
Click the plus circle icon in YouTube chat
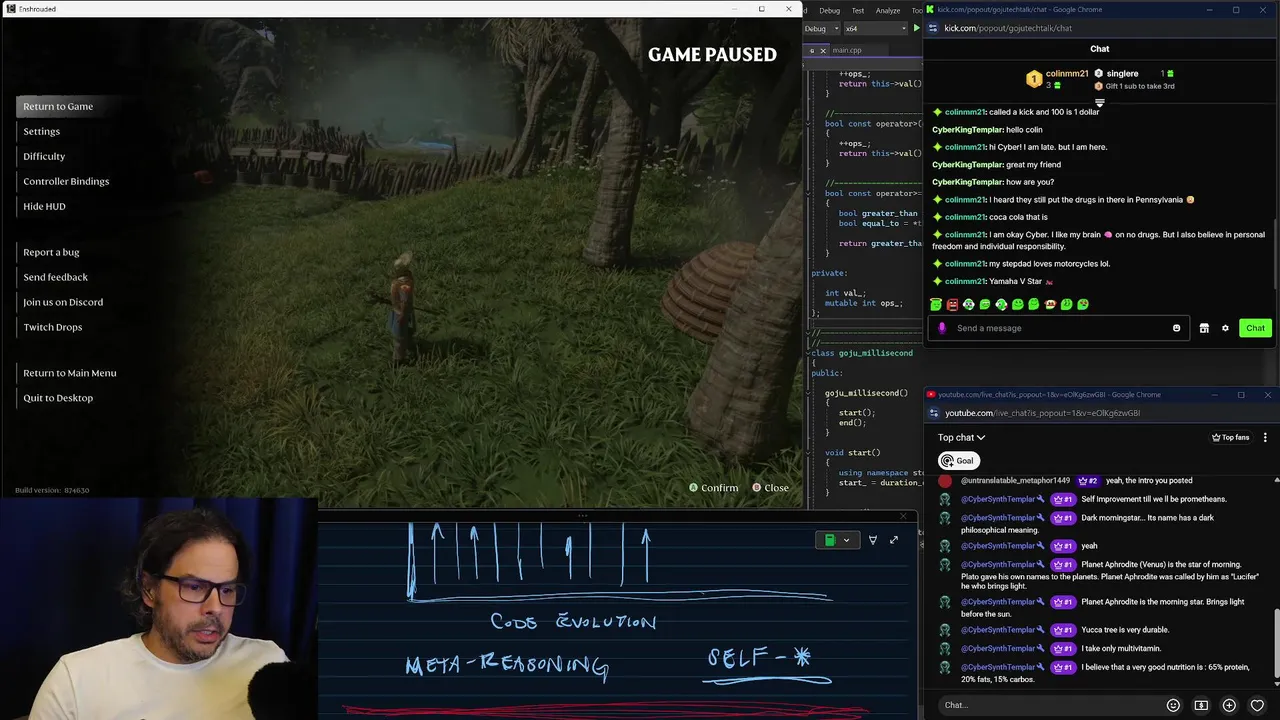pyautogui.click(x=1229, y=705)
